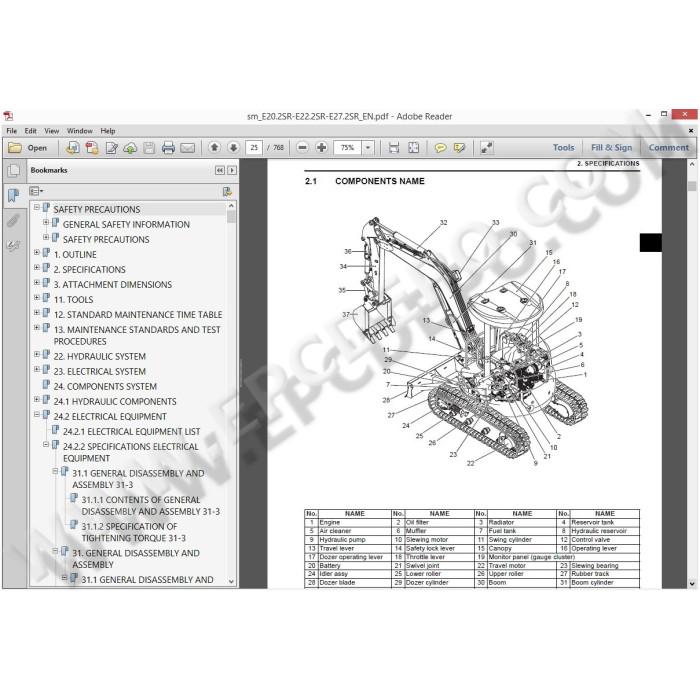700x700 pixels.
Task: Expand GENERAL SAFETY INFORMATION bookmark
Action: click(x=46, y=222)
